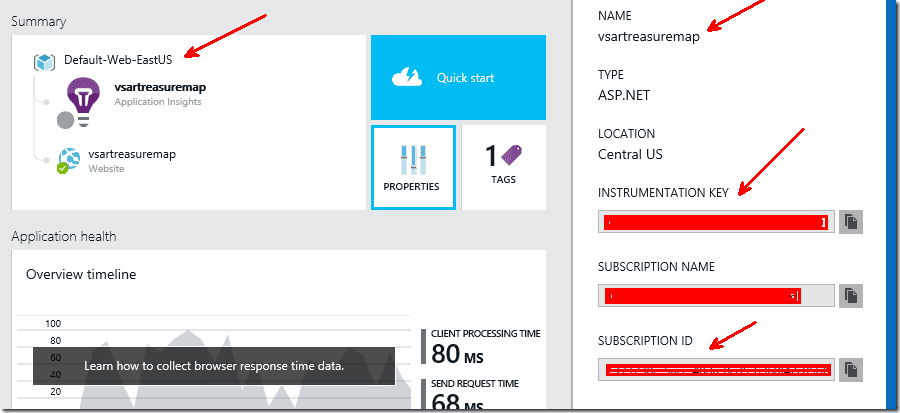Select vsartreasuremap Application Insights item
Viewport: 900px width, 413px height.
(x=160, y=93)
